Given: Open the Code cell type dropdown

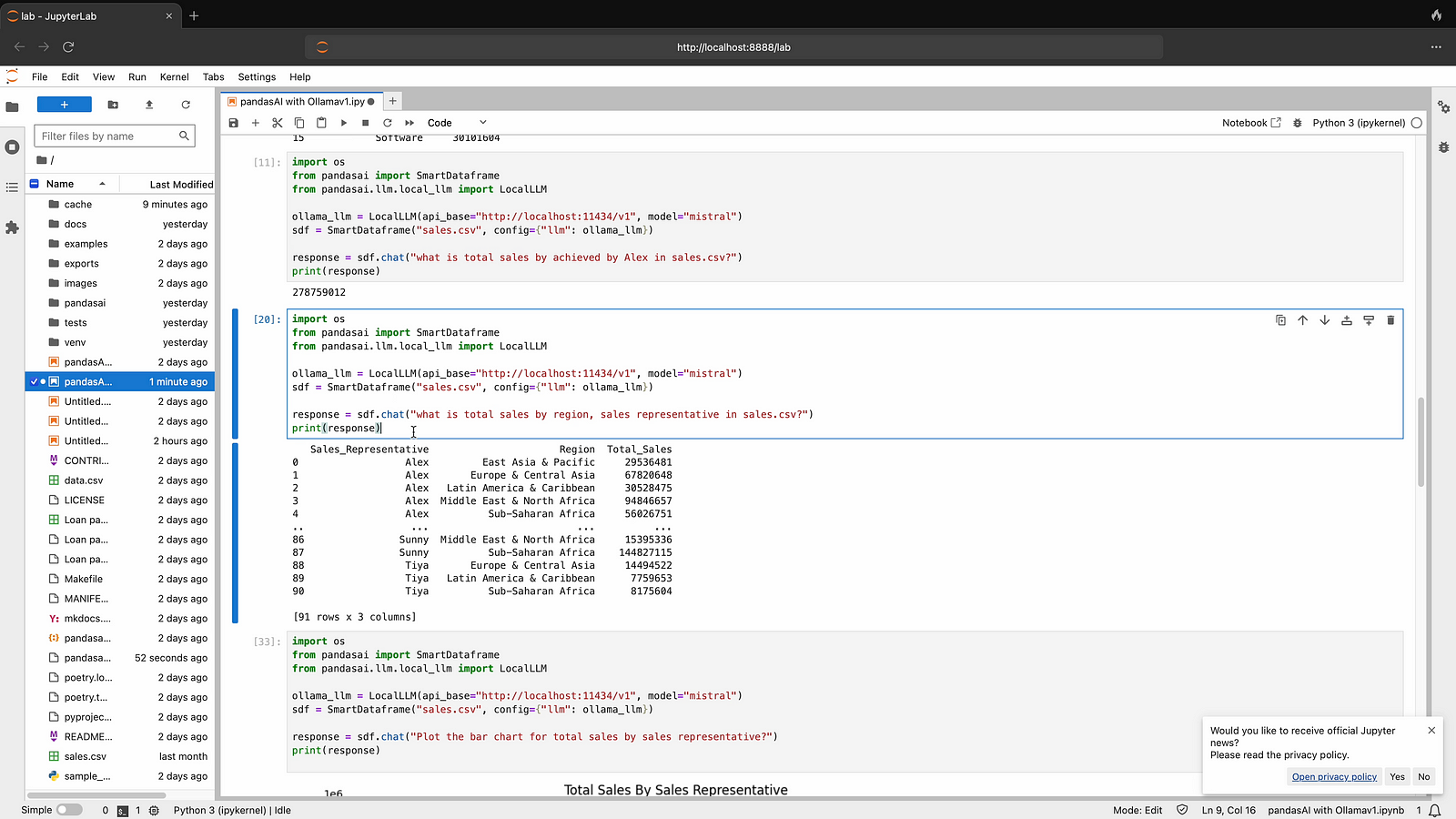Looking at the screenshot, I should 457,123.
